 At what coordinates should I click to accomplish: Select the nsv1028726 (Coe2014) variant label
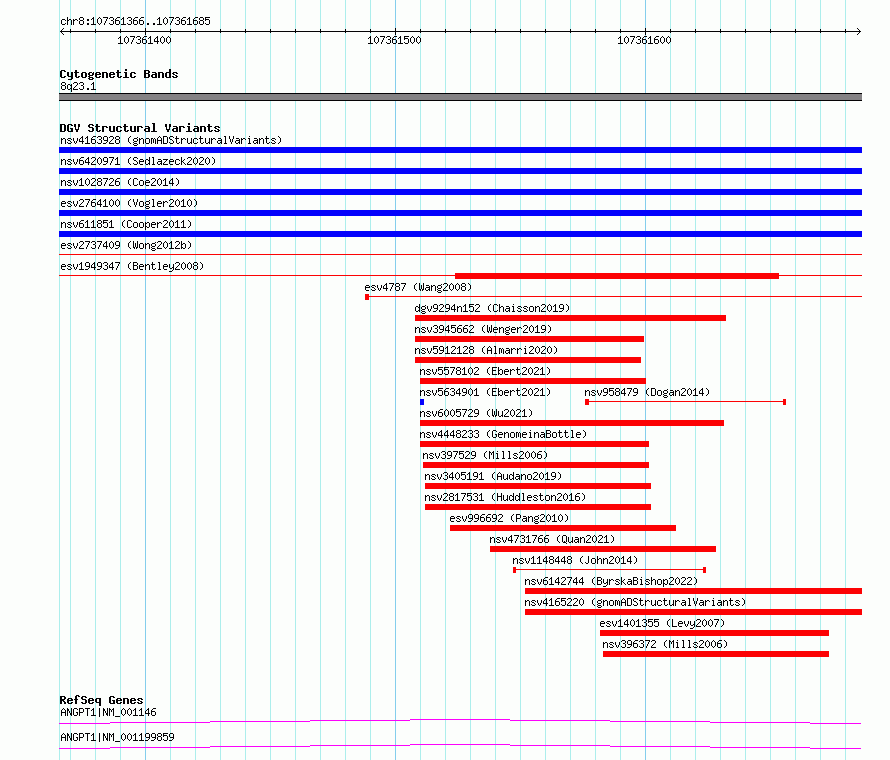tap(120, 182)
